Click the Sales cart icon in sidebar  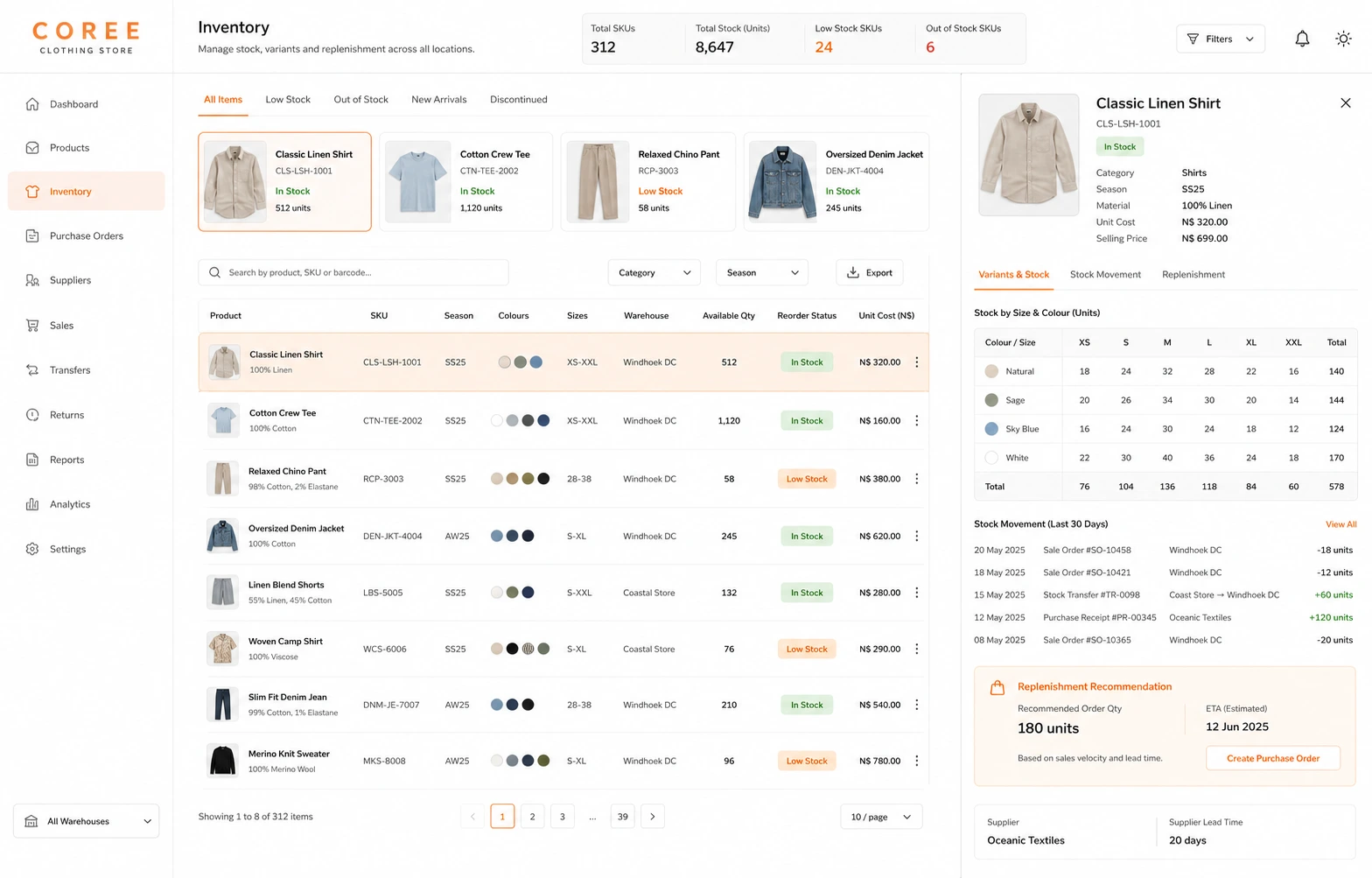tap(32, 326)
